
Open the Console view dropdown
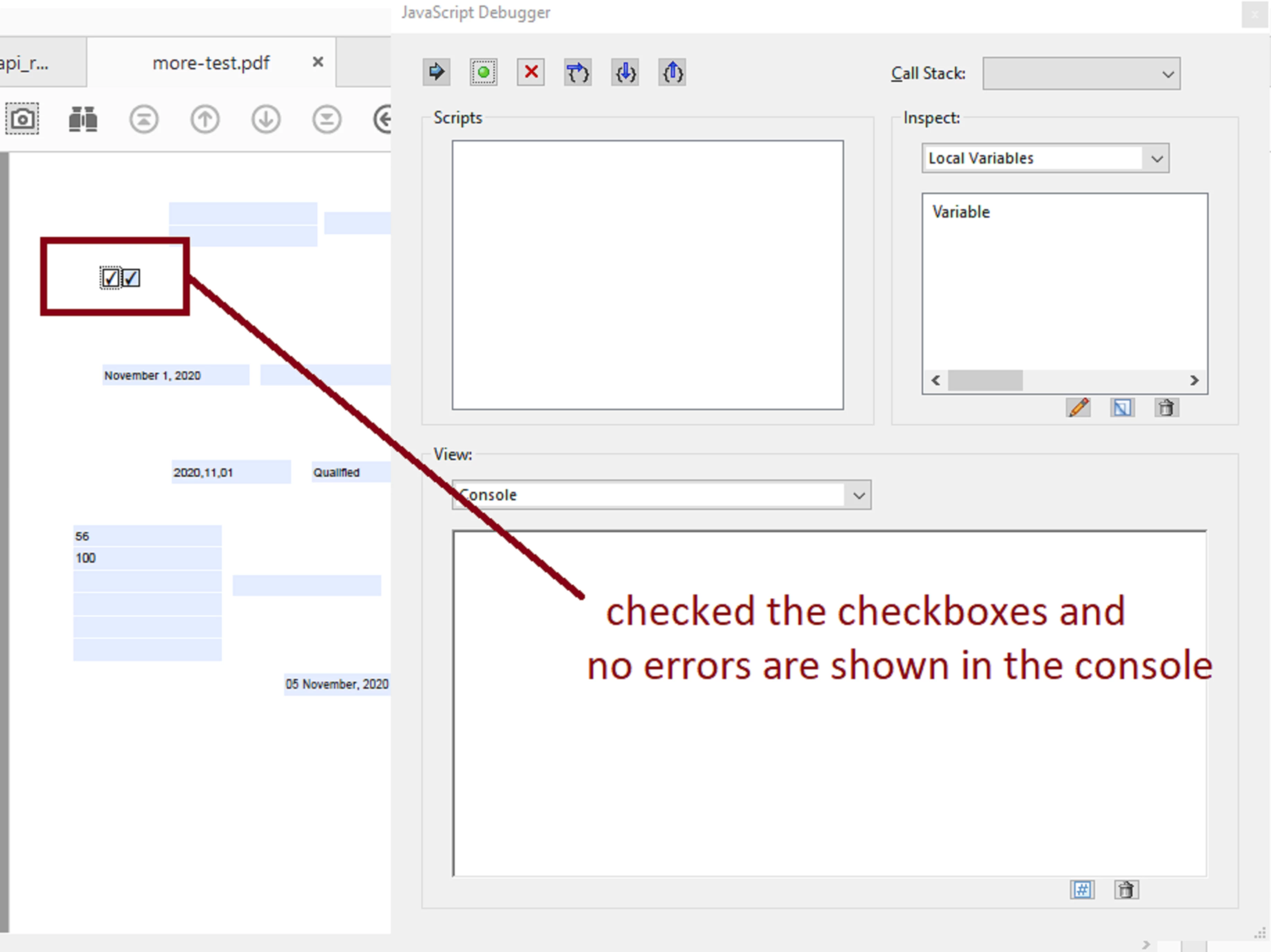point(661,495)
